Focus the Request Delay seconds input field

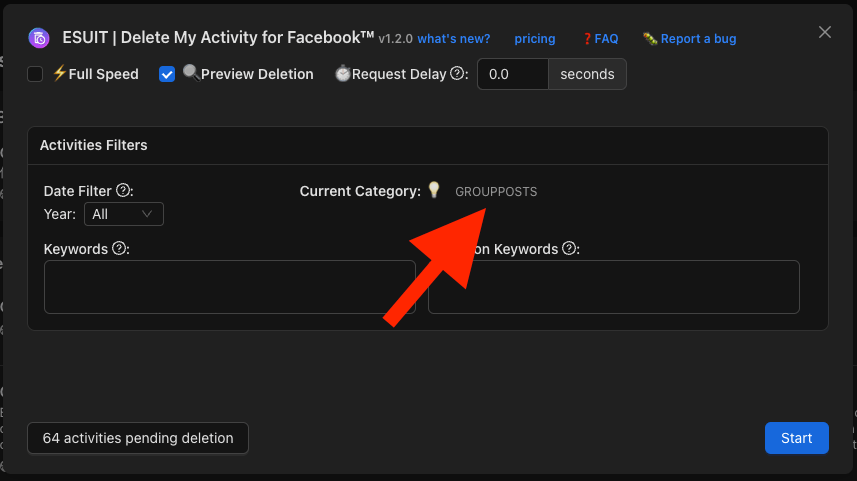coord(513,75)
